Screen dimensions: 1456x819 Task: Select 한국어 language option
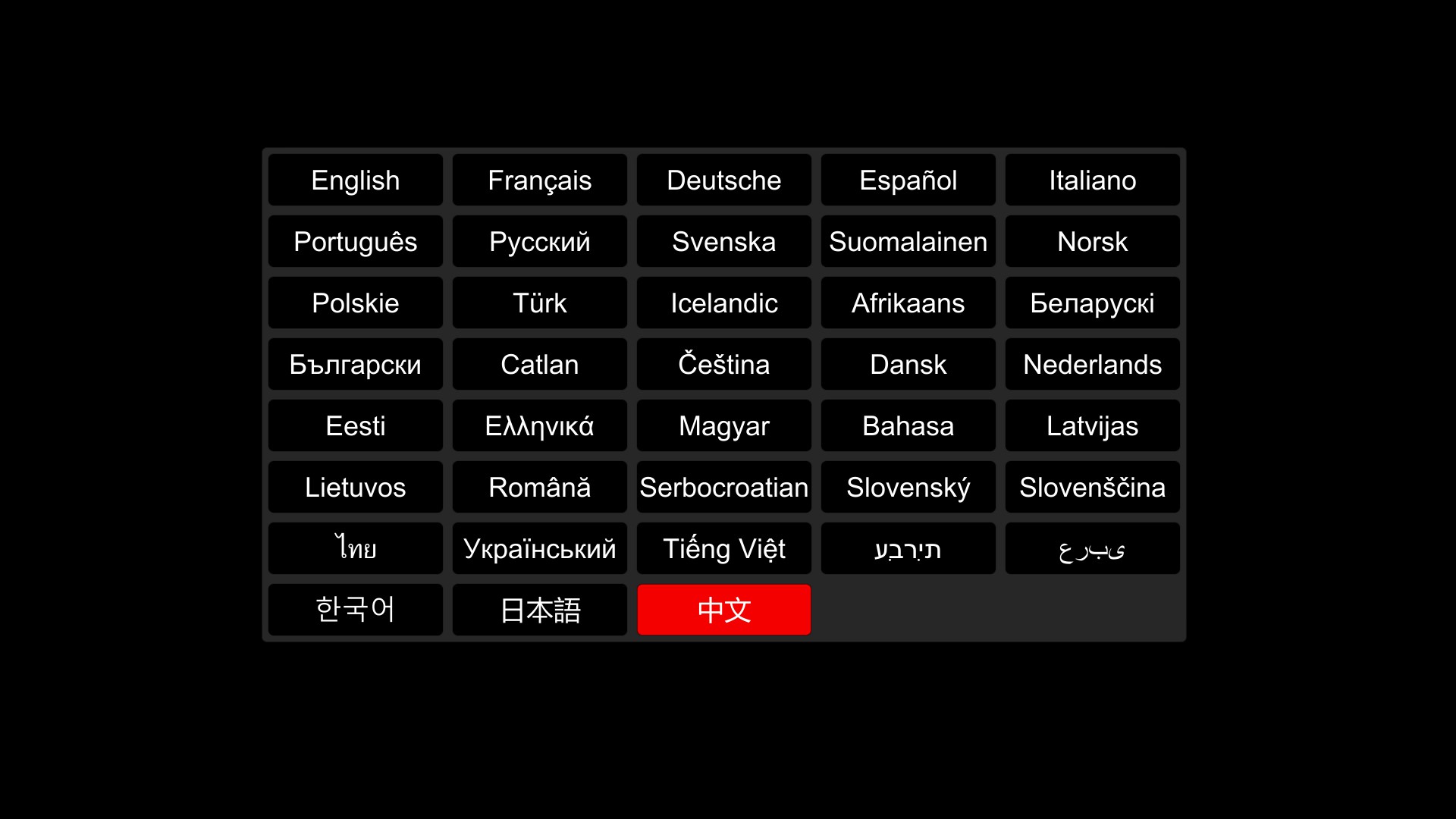tap(357, 610)
